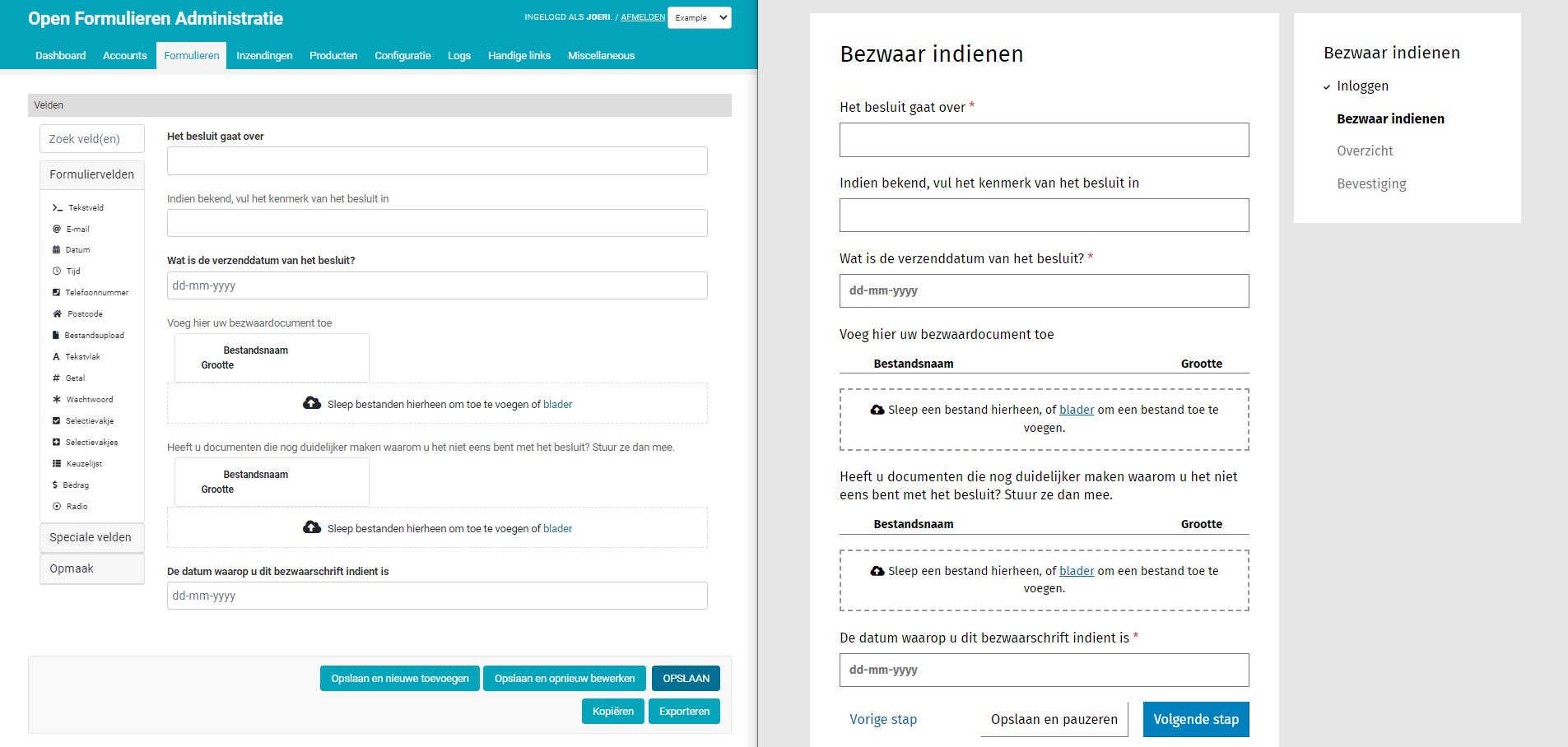
Task: Switch to the Formulieren tab
Action: (191, 56)
